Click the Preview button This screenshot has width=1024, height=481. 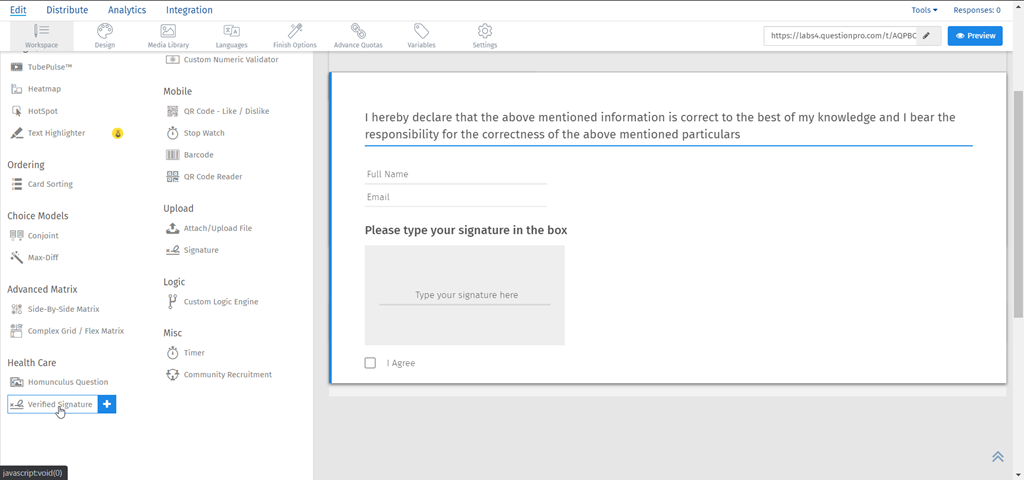pos(975,36)
